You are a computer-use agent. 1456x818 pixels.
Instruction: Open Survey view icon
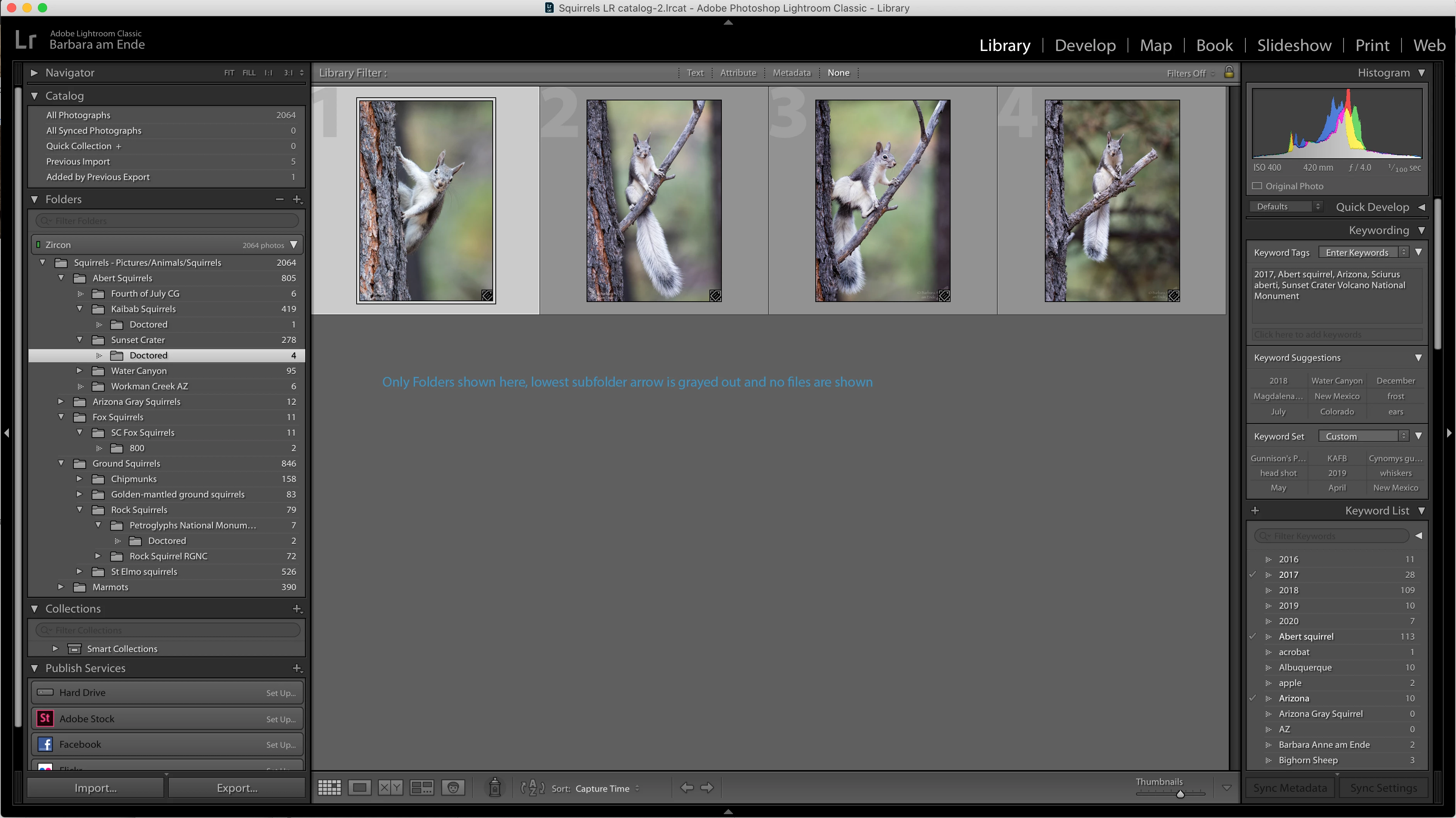[x=422, y=787]
